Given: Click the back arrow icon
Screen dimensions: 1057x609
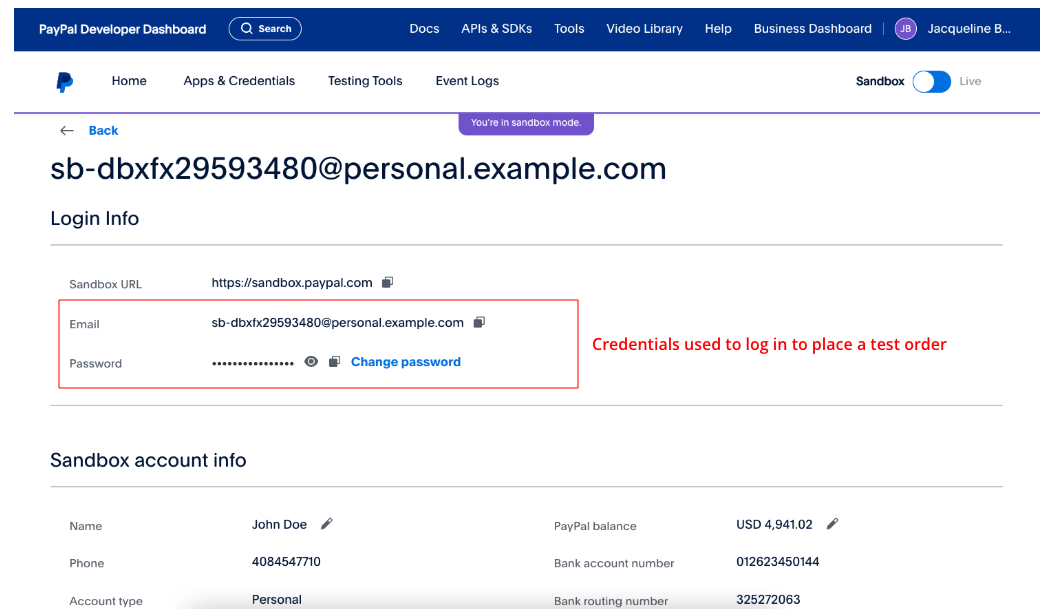Looking at the screenshot, I should click(x=67, y=131).
